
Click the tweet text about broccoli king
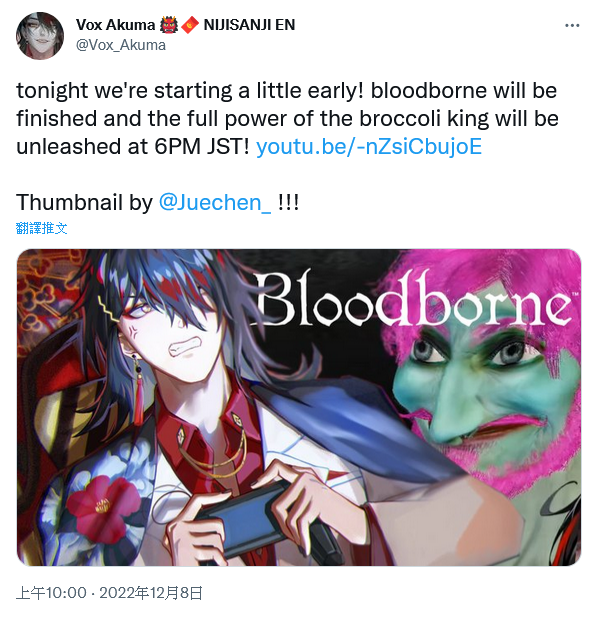[287, 118]
